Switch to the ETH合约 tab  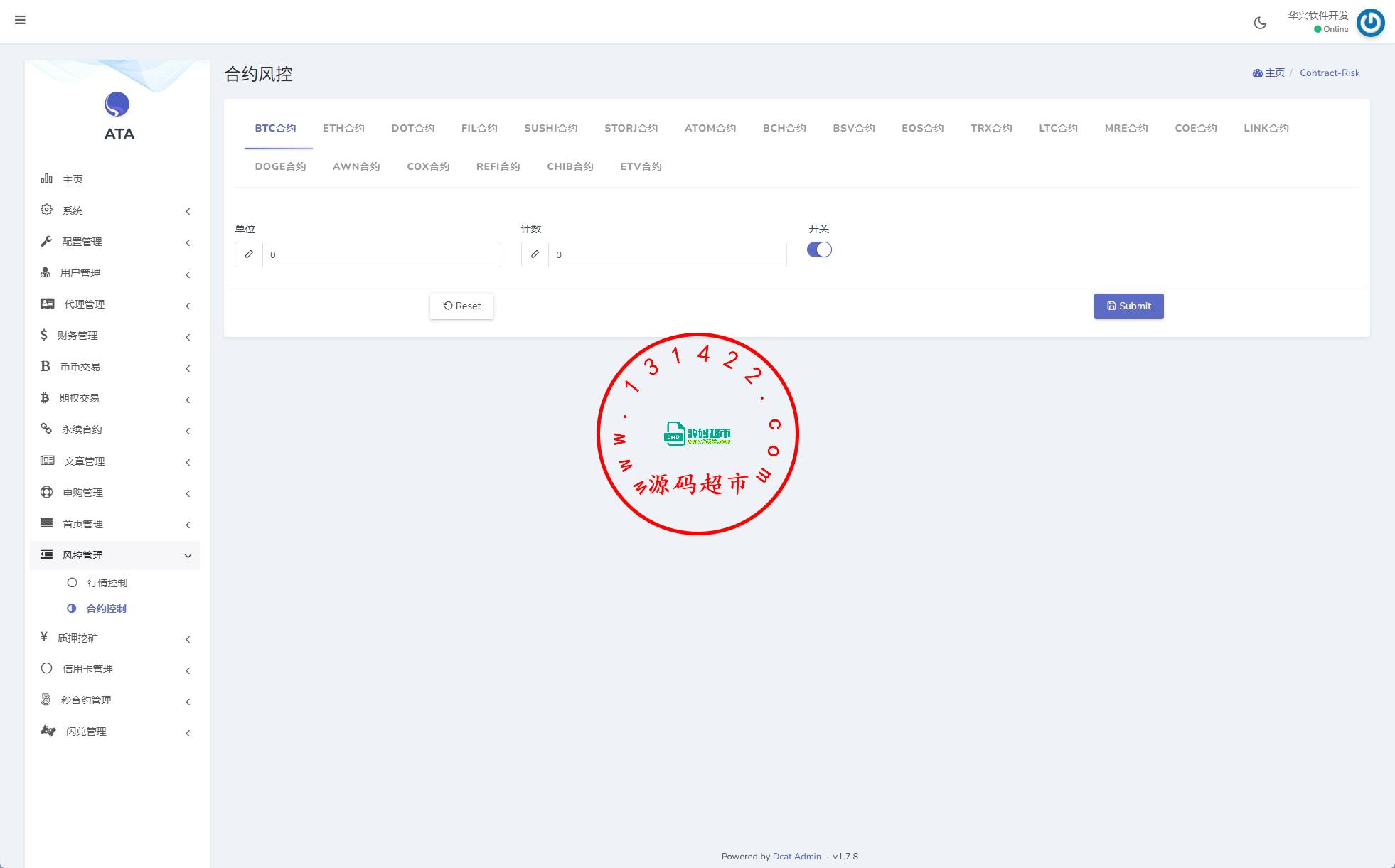pyautogui.click(x=343, y=128)
